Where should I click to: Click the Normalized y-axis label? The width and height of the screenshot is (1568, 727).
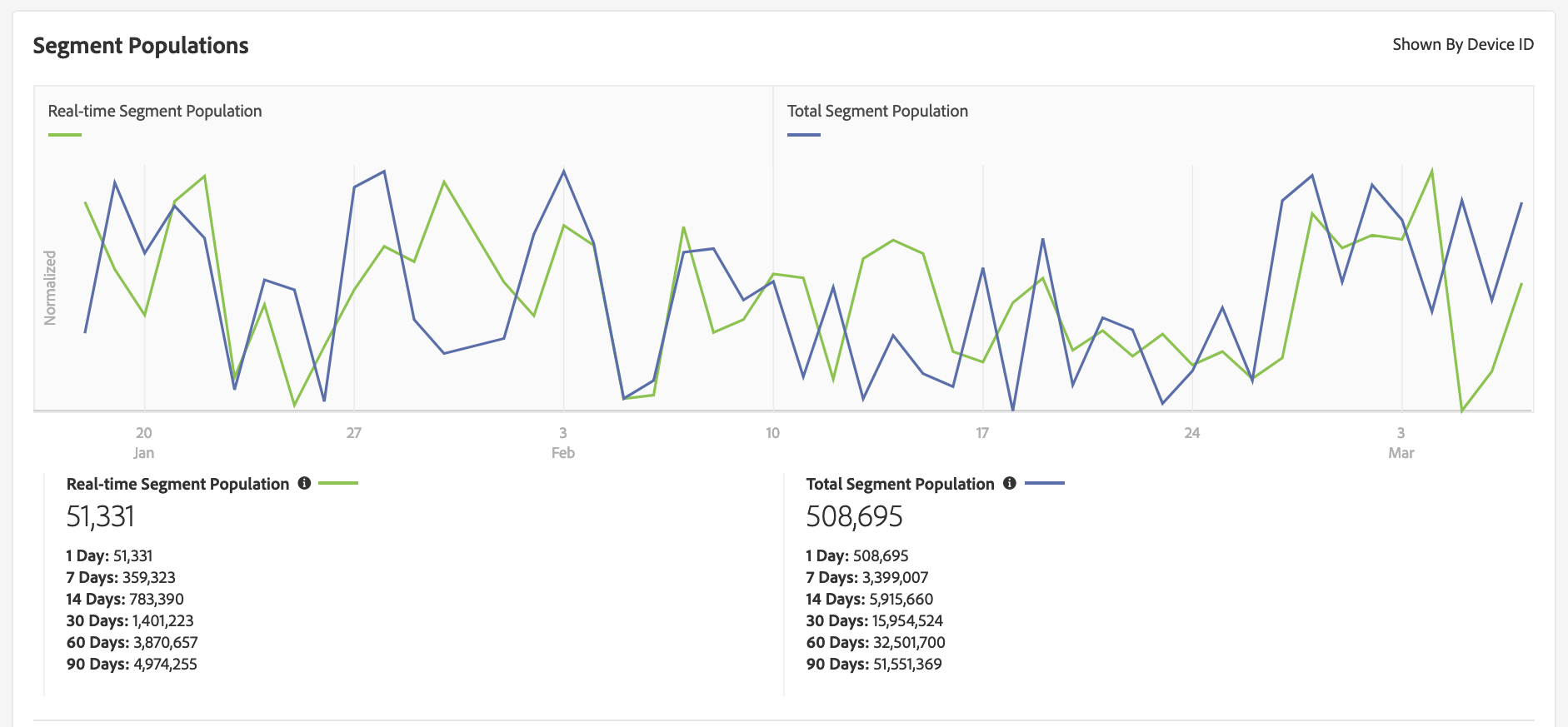51,287
